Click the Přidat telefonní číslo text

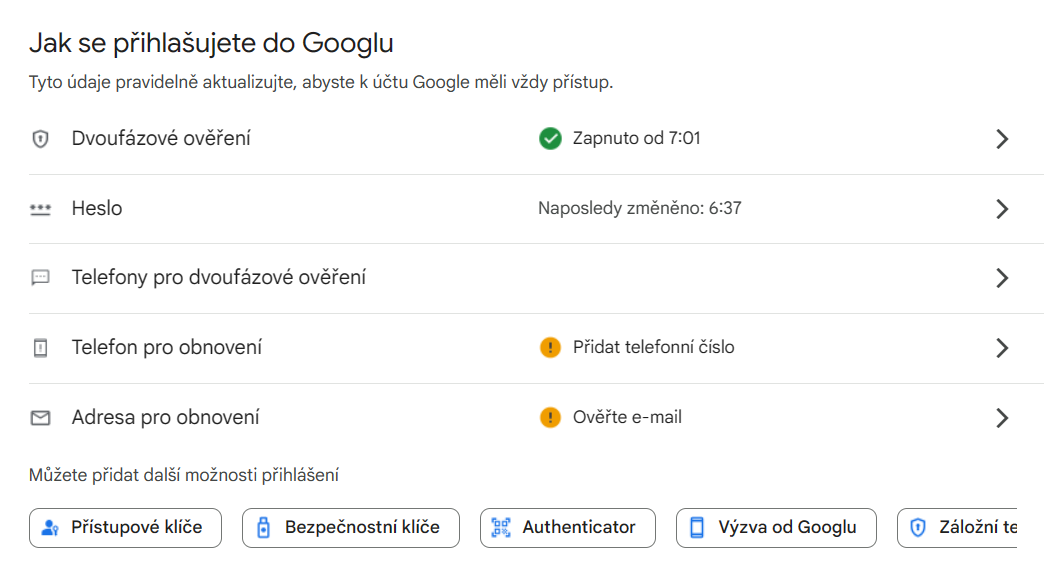[x=653, y=348]
